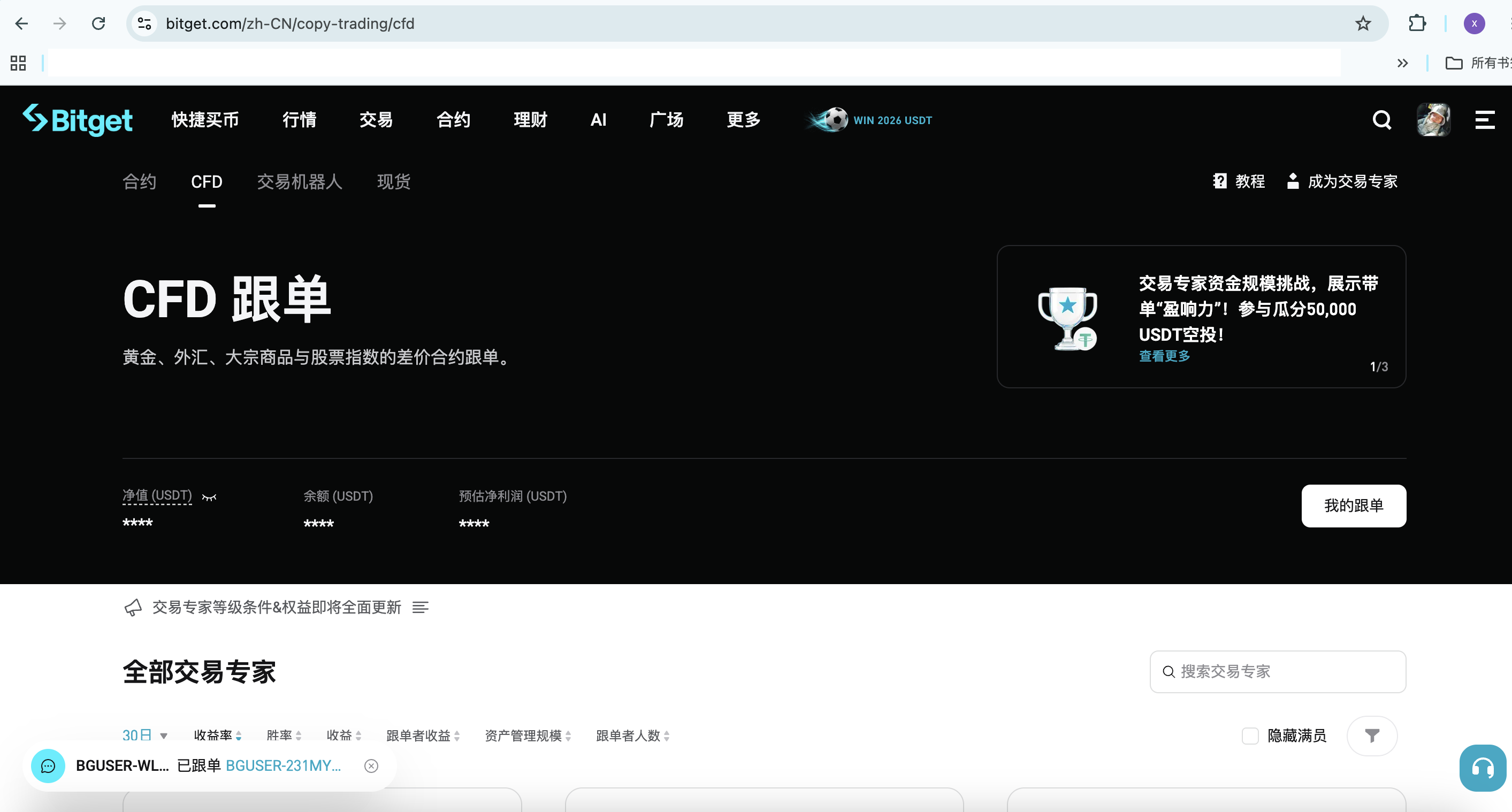Sort by 资产管理规模
The height and width of the screenshot is (812, 1512).
[528, 736]
